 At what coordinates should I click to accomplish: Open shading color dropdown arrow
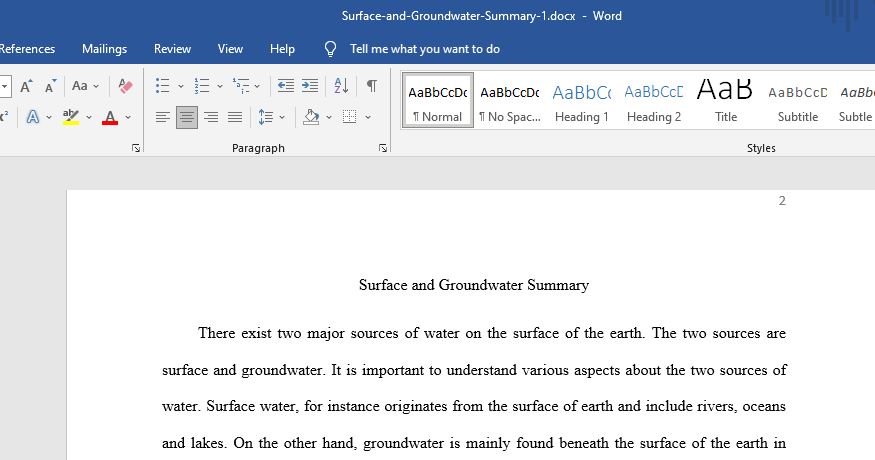[x=329, y=117]
